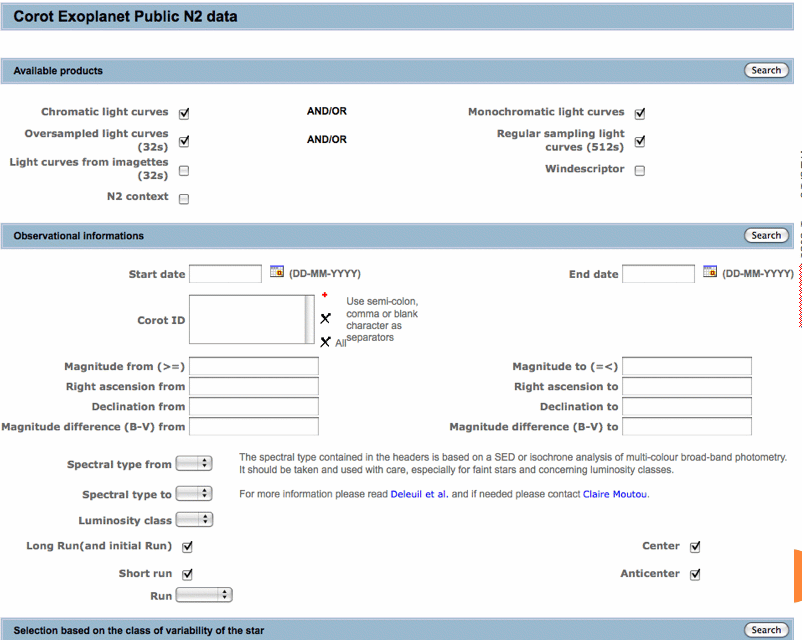802x640 pixels.
Task: Click the red plus icon beside Corot ID
Action: point(324,296)
